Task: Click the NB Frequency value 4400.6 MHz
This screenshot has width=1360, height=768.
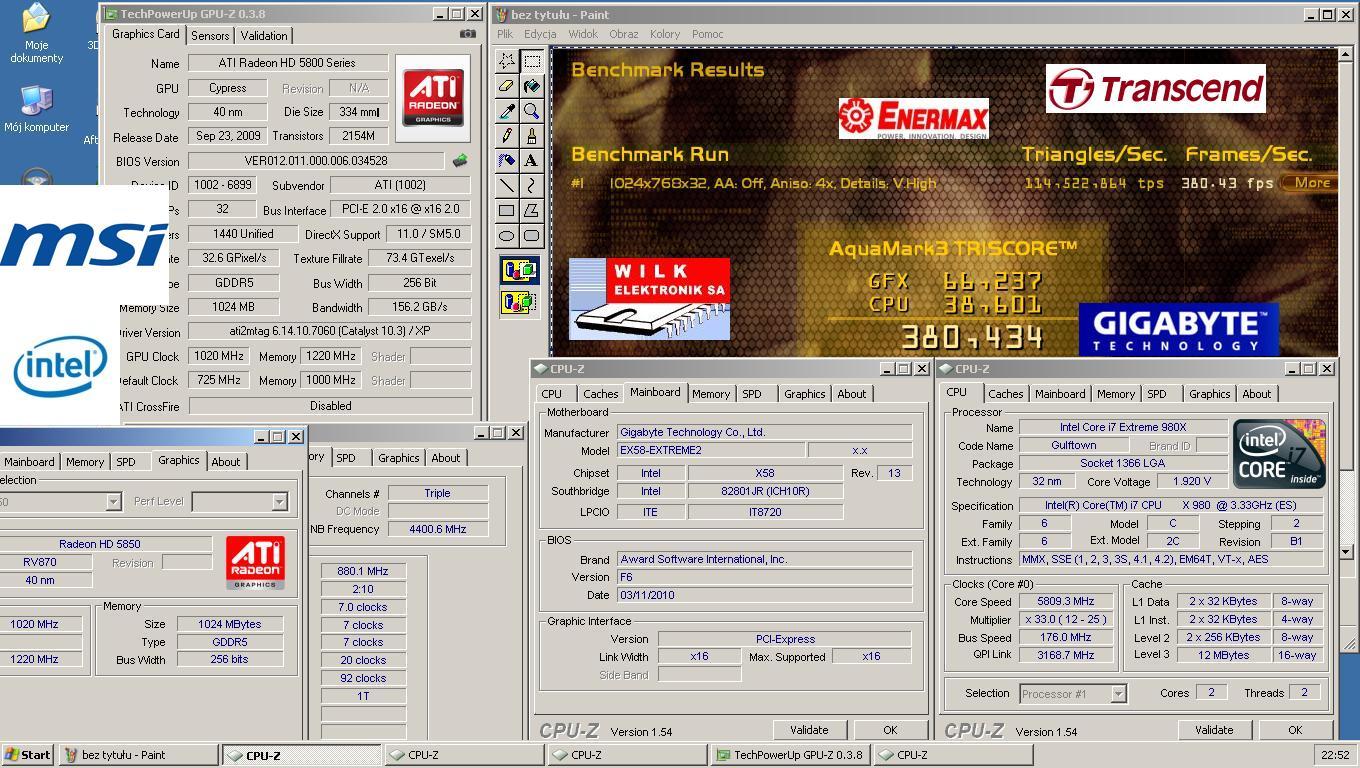Action: [438, 529]
